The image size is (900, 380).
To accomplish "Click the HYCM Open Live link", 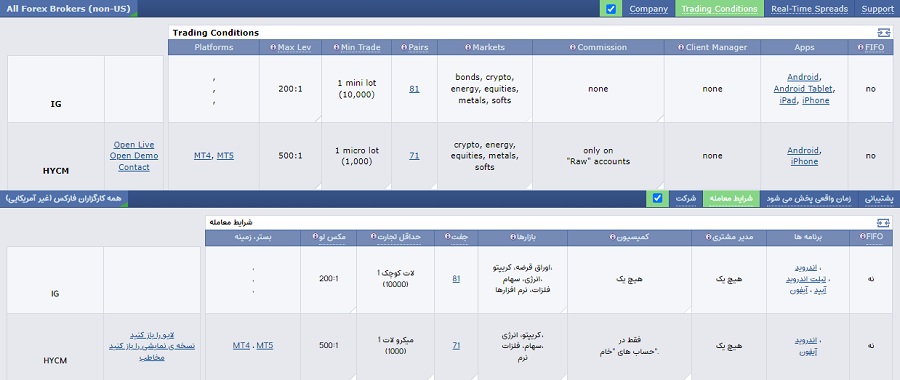I will pos(134,145).
